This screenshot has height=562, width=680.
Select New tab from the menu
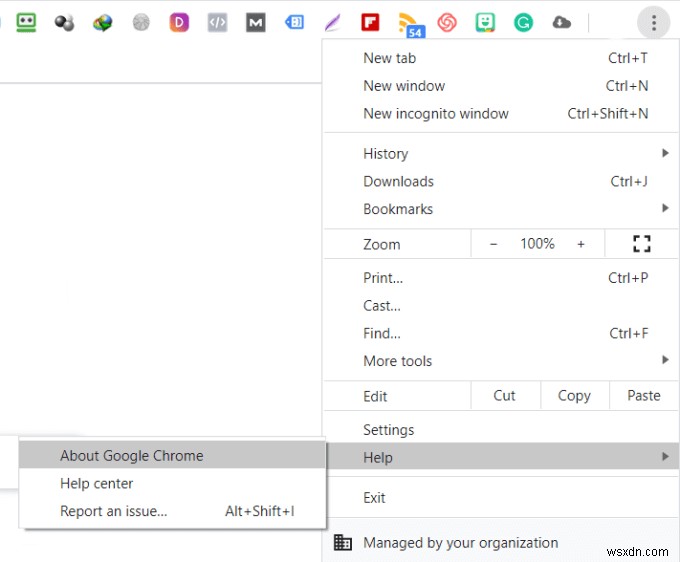[501, 58]
